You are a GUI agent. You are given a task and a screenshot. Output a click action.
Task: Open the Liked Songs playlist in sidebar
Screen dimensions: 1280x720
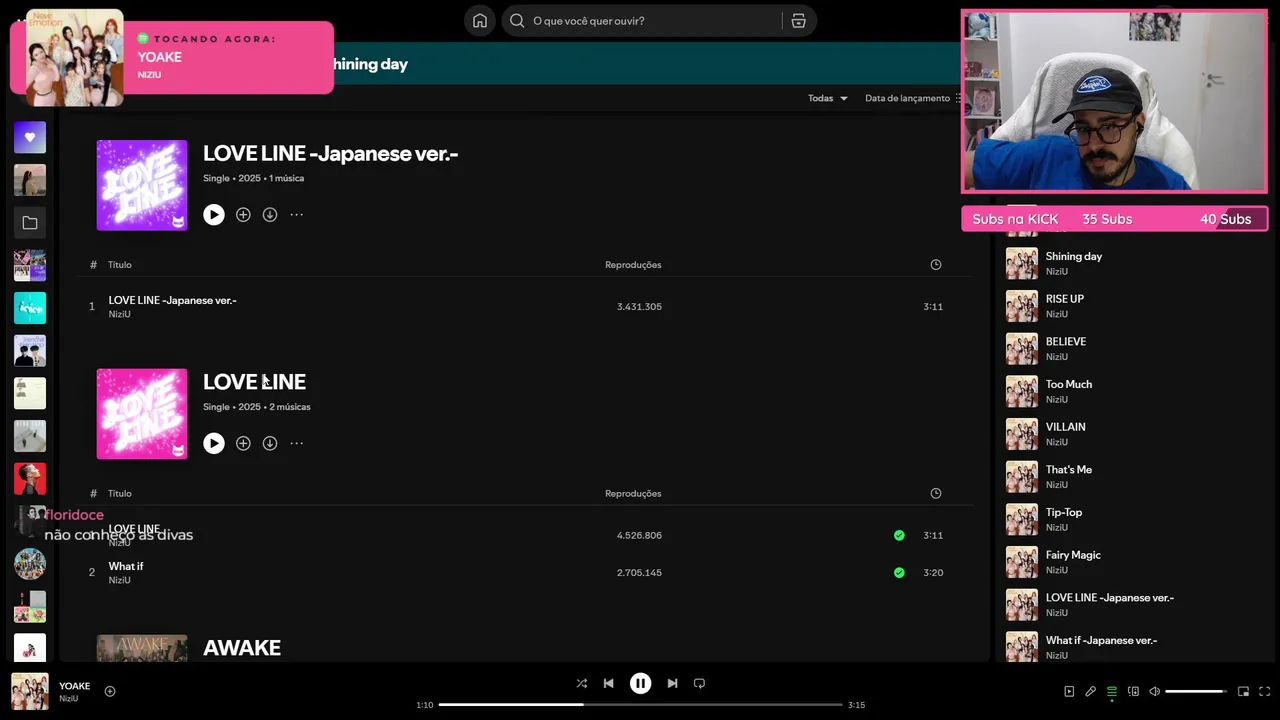(x=30, y=137)
